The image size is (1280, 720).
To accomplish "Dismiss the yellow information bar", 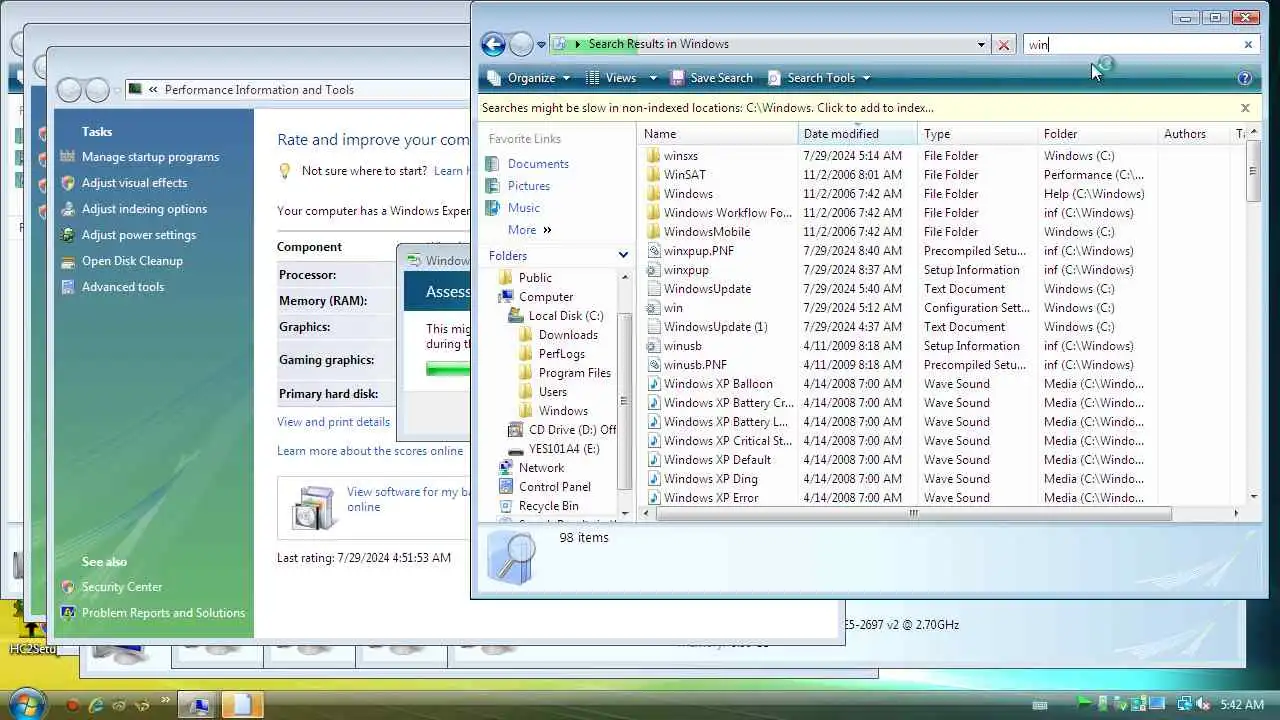I will click(1245, 108).
